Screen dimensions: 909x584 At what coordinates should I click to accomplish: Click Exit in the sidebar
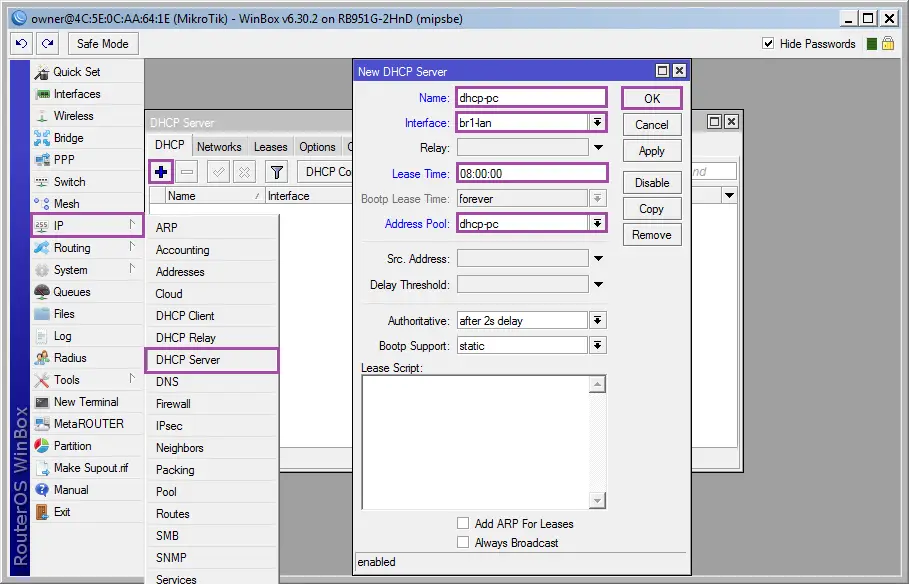coord(87,513)
